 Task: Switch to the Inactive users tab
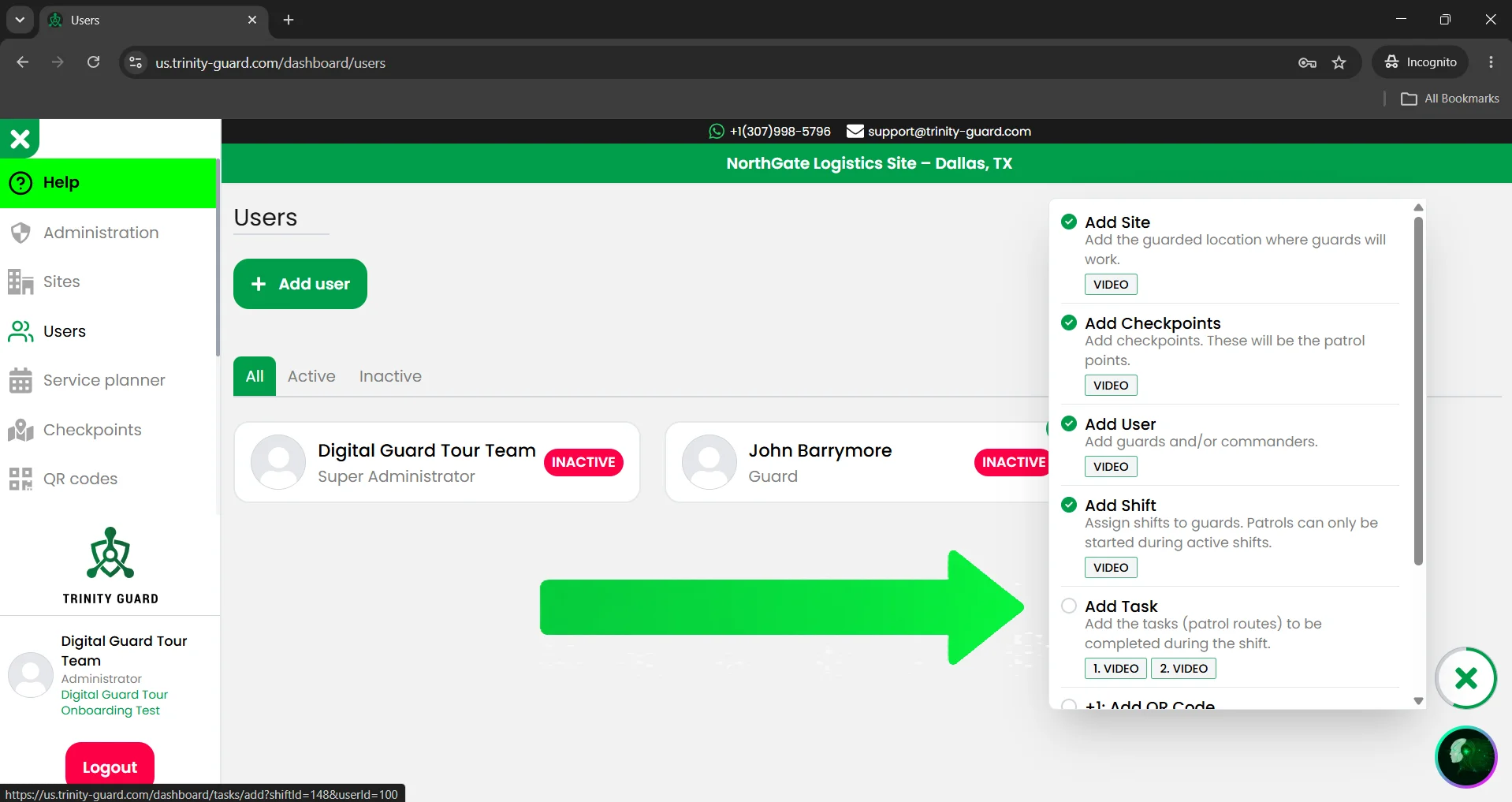(390, 376)
